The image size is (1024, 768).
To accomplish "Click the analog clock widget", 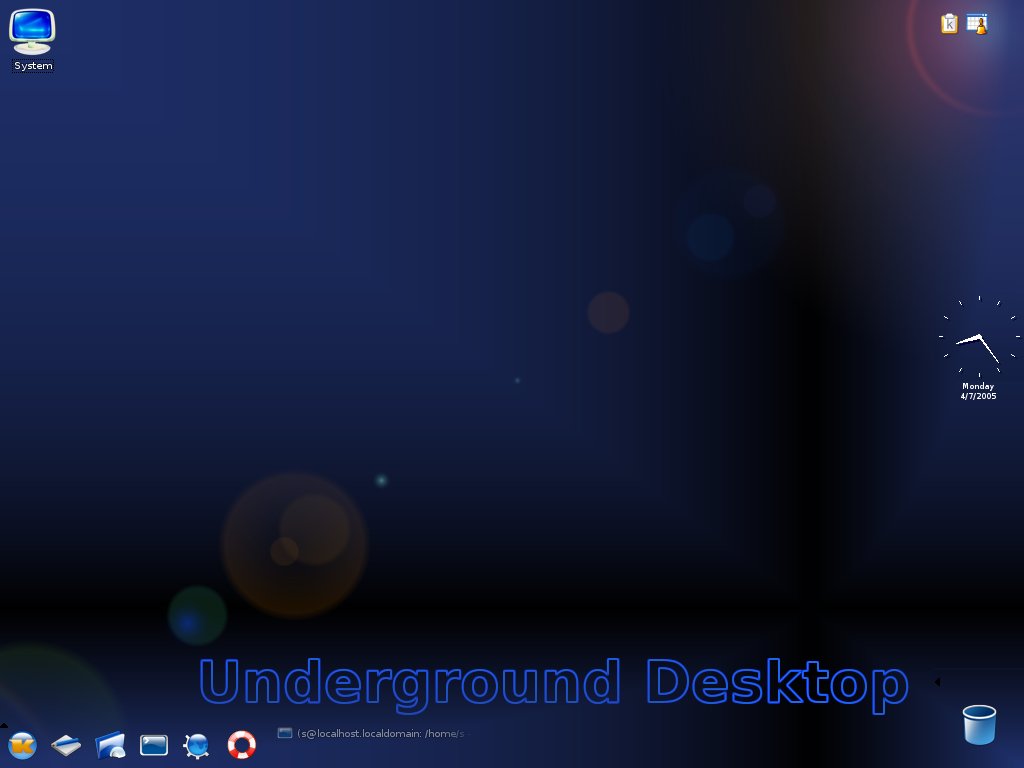I will point(979,336).
